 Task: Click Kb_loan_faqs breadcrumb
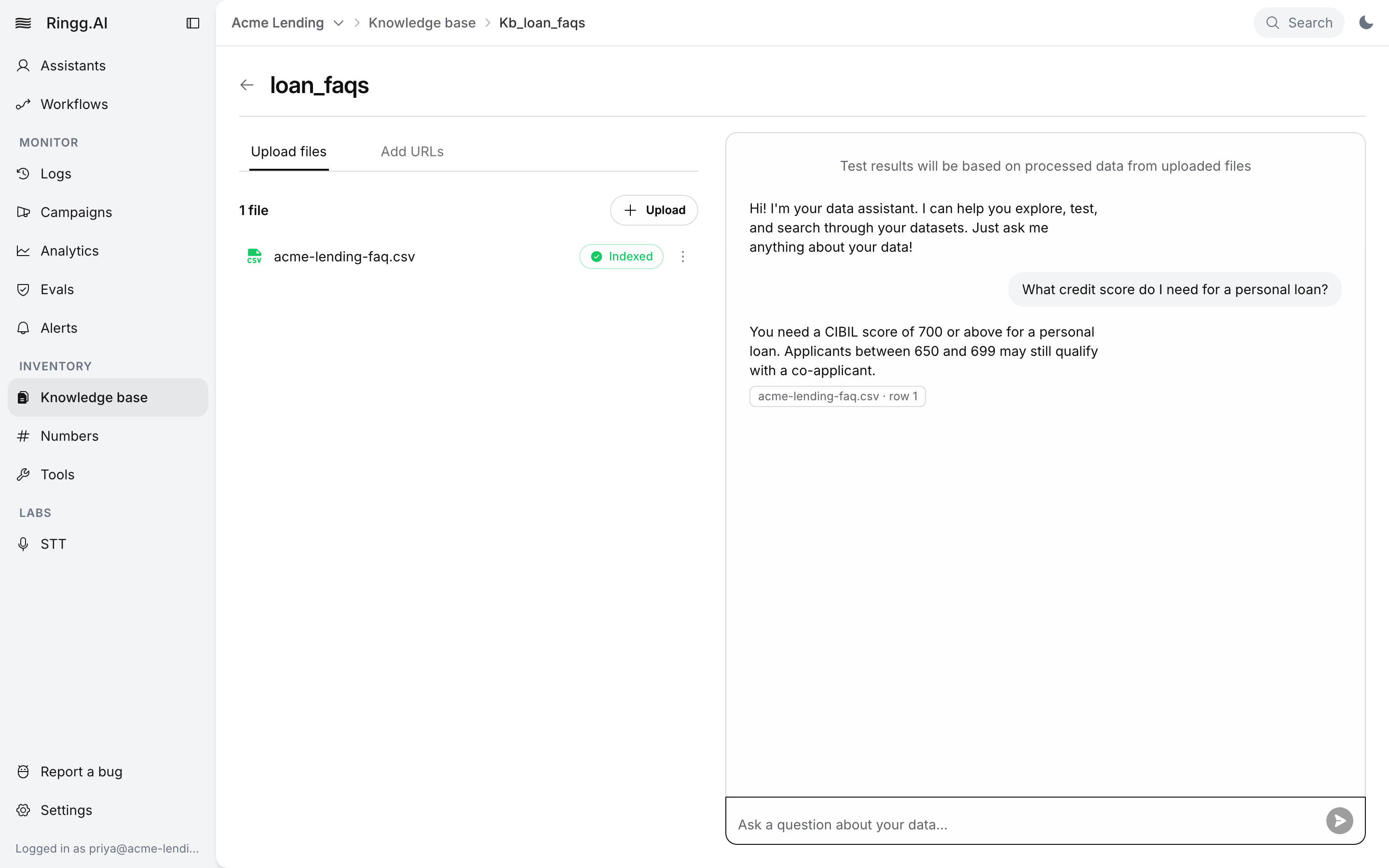point(542,23)
